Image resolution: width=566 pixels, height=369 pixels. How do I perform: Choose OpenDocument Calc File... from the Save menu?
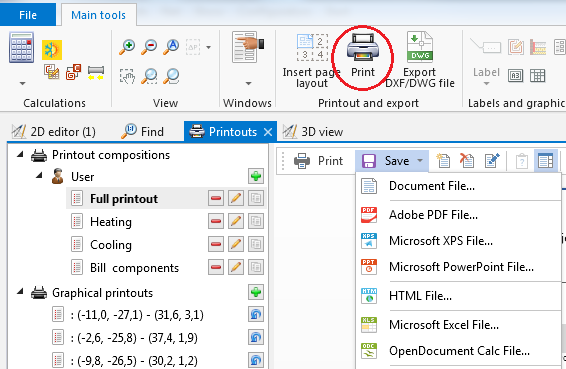458,351
